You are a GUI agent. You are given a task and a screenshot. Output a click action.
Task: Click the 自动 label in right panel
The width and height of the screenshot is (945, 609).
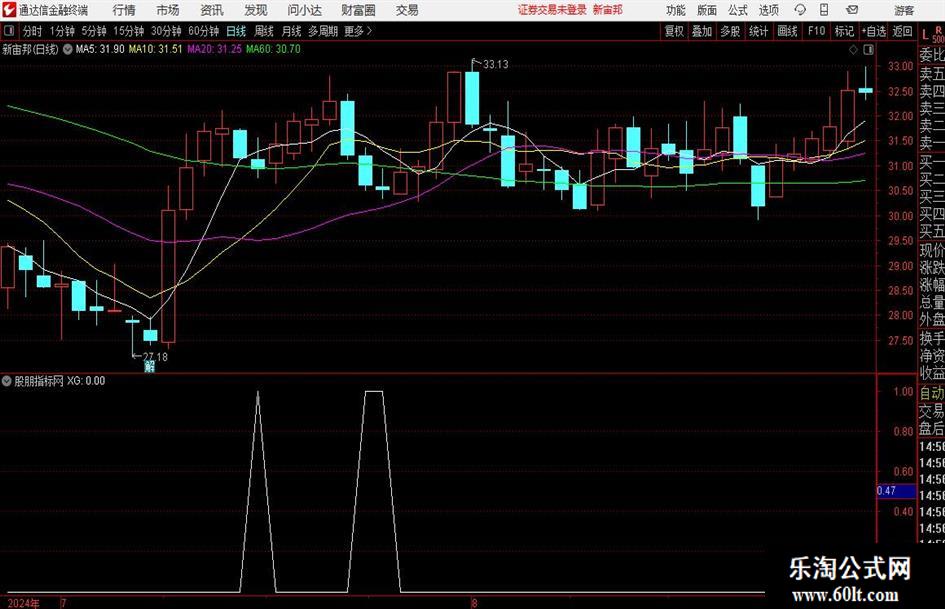(x=932, y=393)
